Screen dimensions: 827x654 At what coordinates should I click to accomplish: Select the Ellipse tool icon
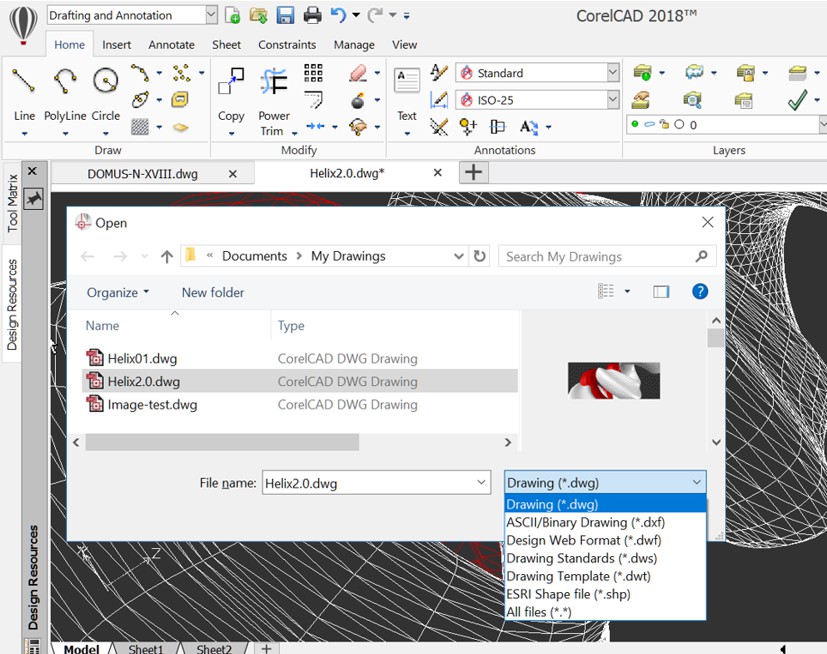(140, 99)
